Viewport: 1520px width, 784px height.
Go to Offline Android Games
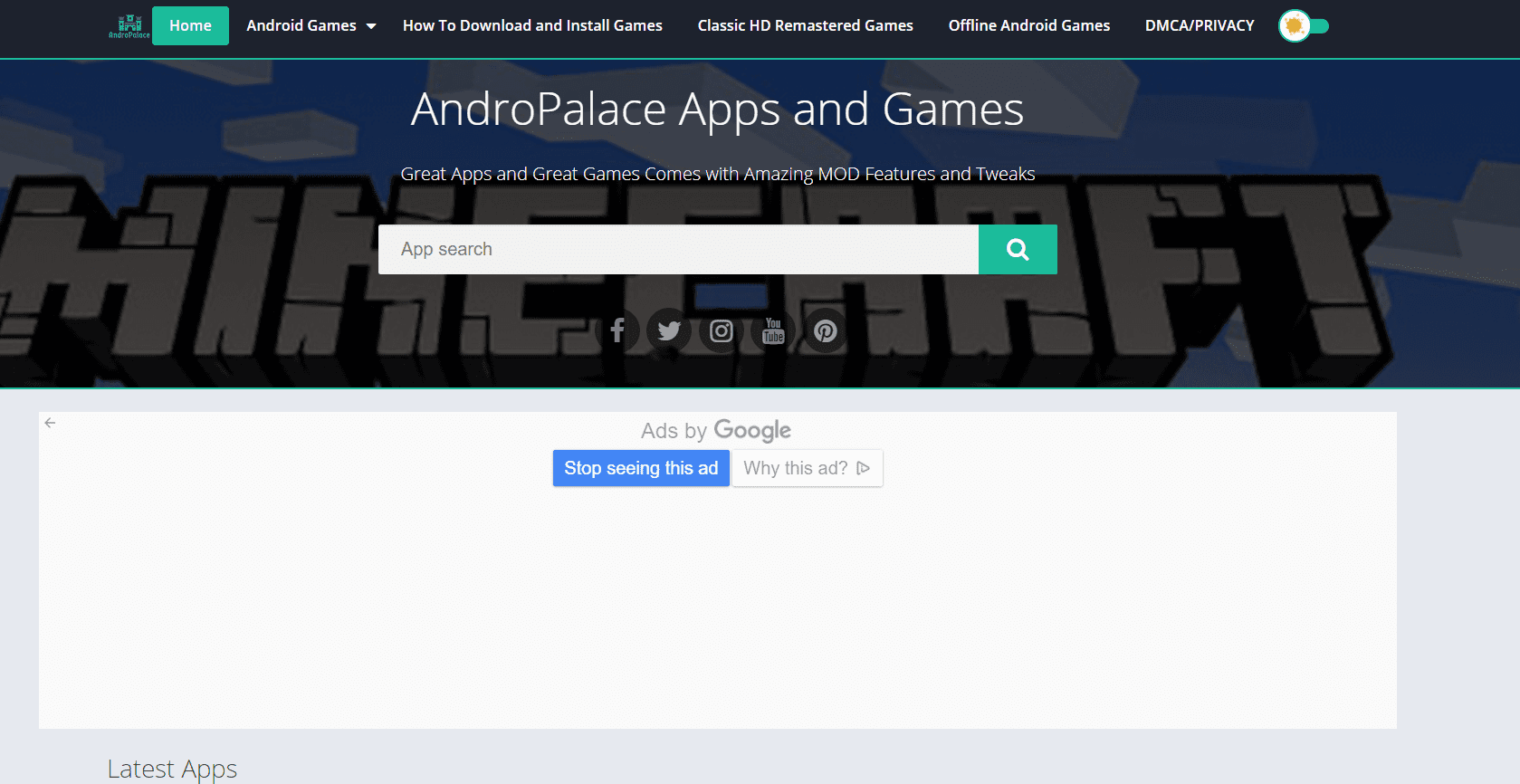[1028, 25]
